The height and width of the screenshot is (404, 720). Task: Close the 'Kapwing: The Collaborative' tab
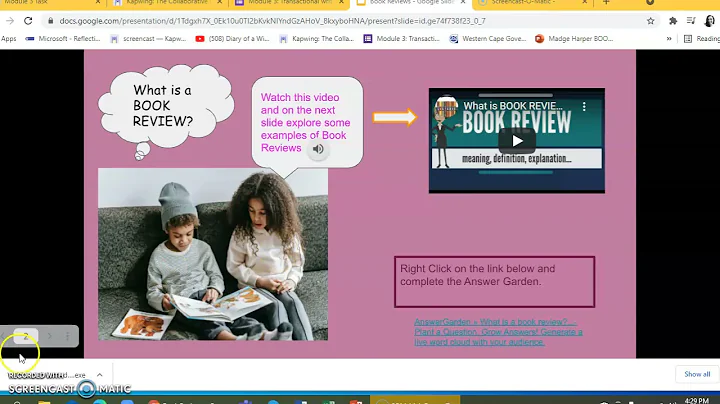(x=219, y=2)
